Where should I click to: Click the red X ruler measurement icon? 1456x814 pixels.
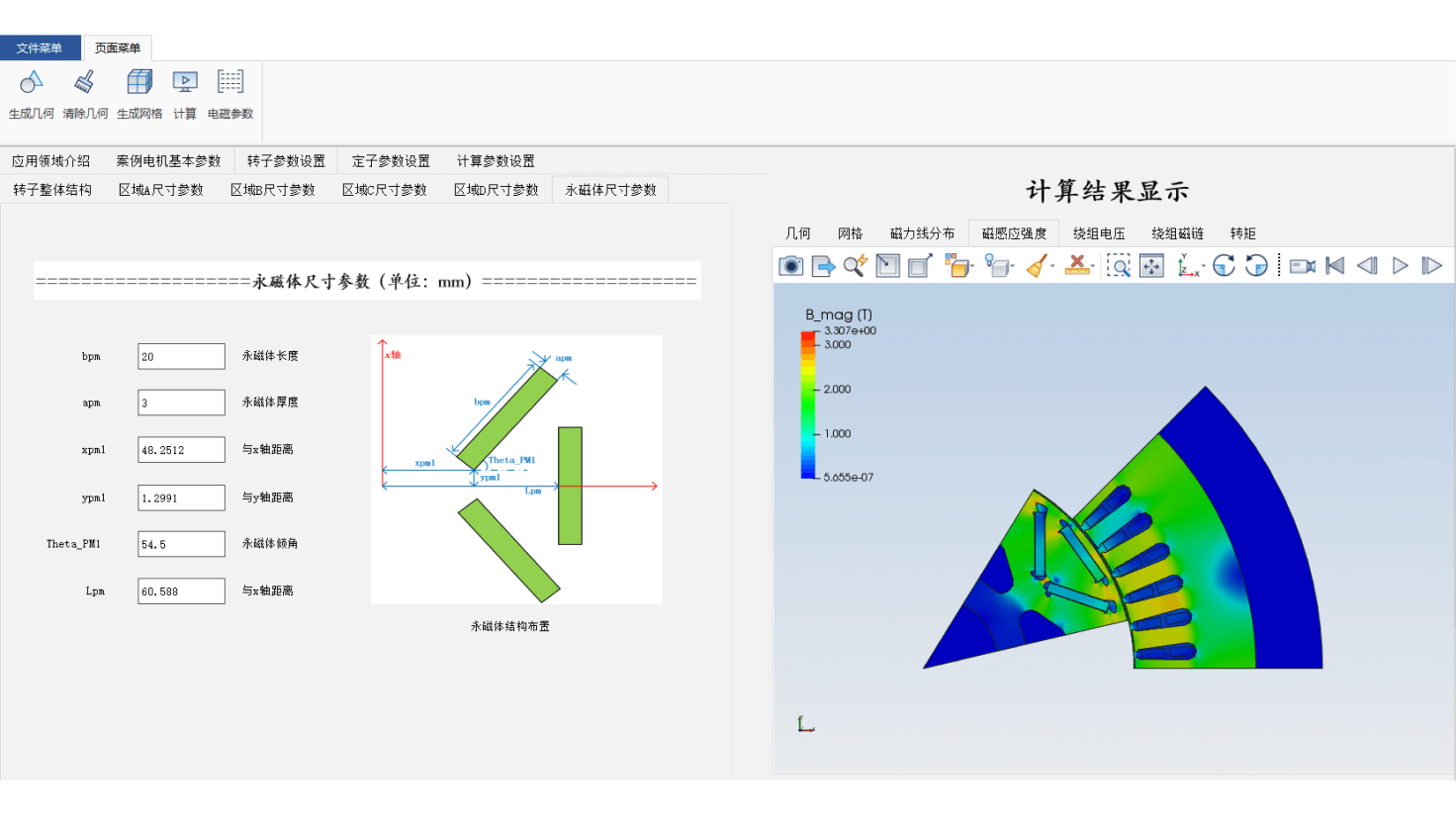pos(1077,266)
